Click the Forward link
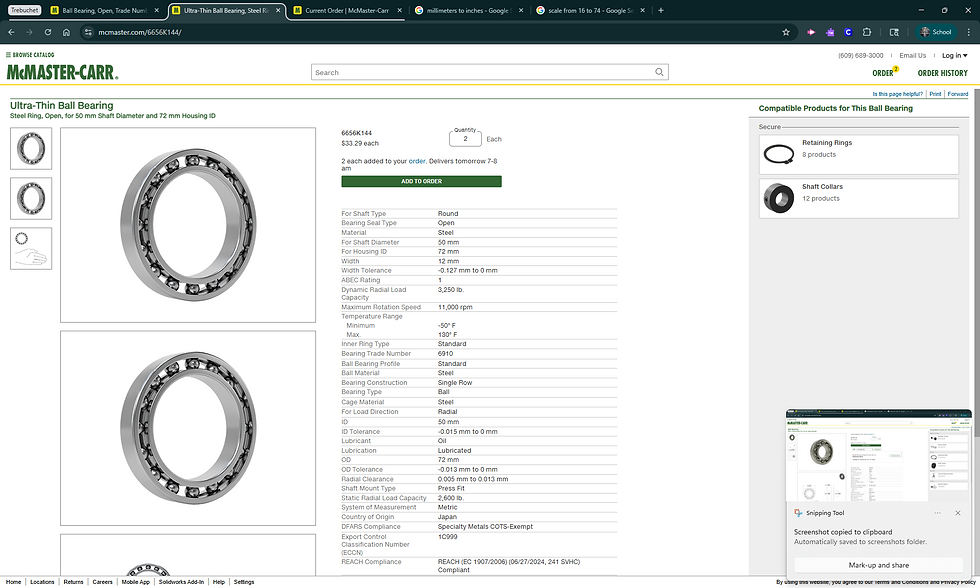 (958, 94)
